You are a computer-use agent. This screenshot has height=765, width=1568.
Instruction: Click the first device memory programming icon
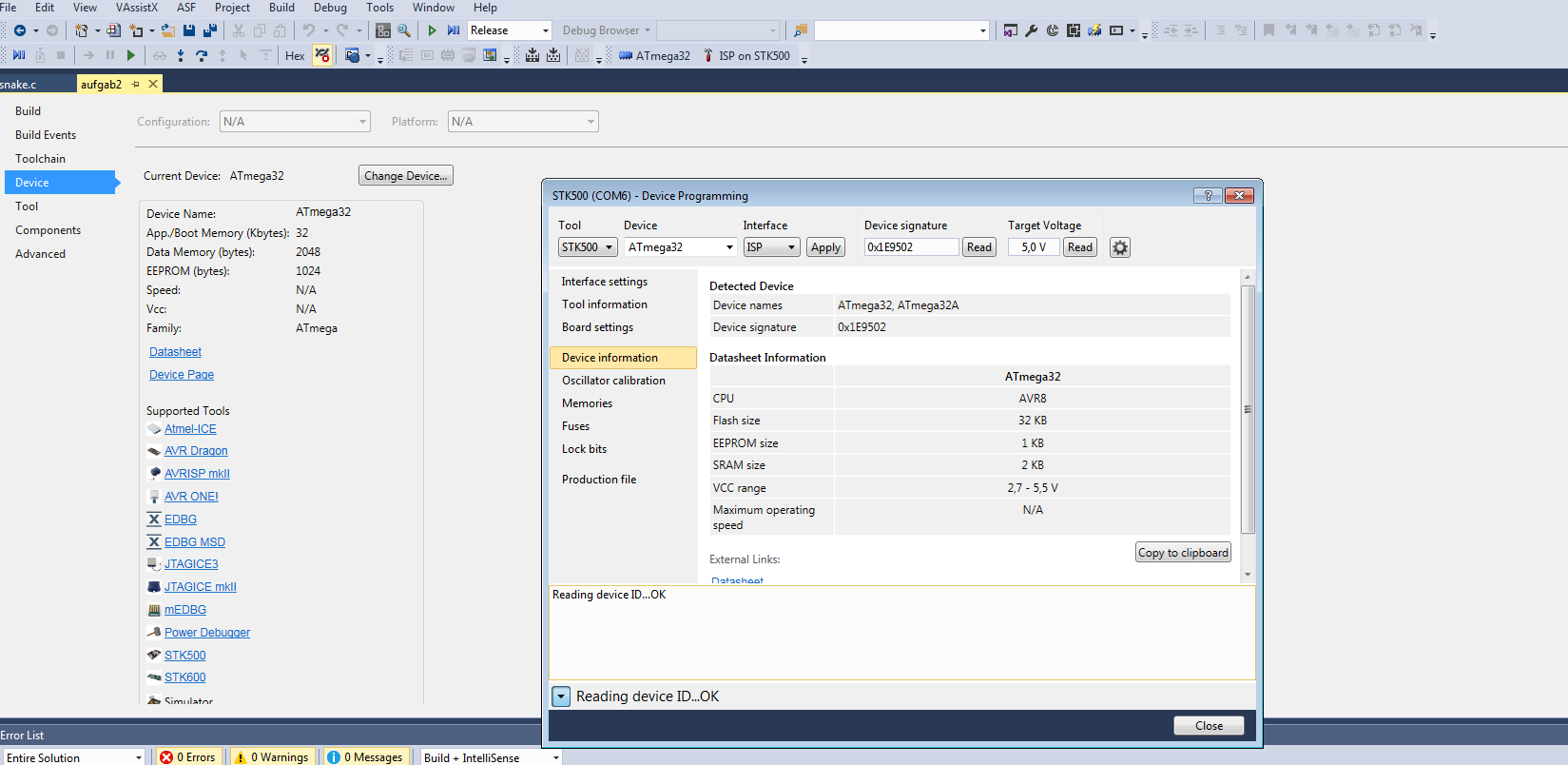[532, 55]
